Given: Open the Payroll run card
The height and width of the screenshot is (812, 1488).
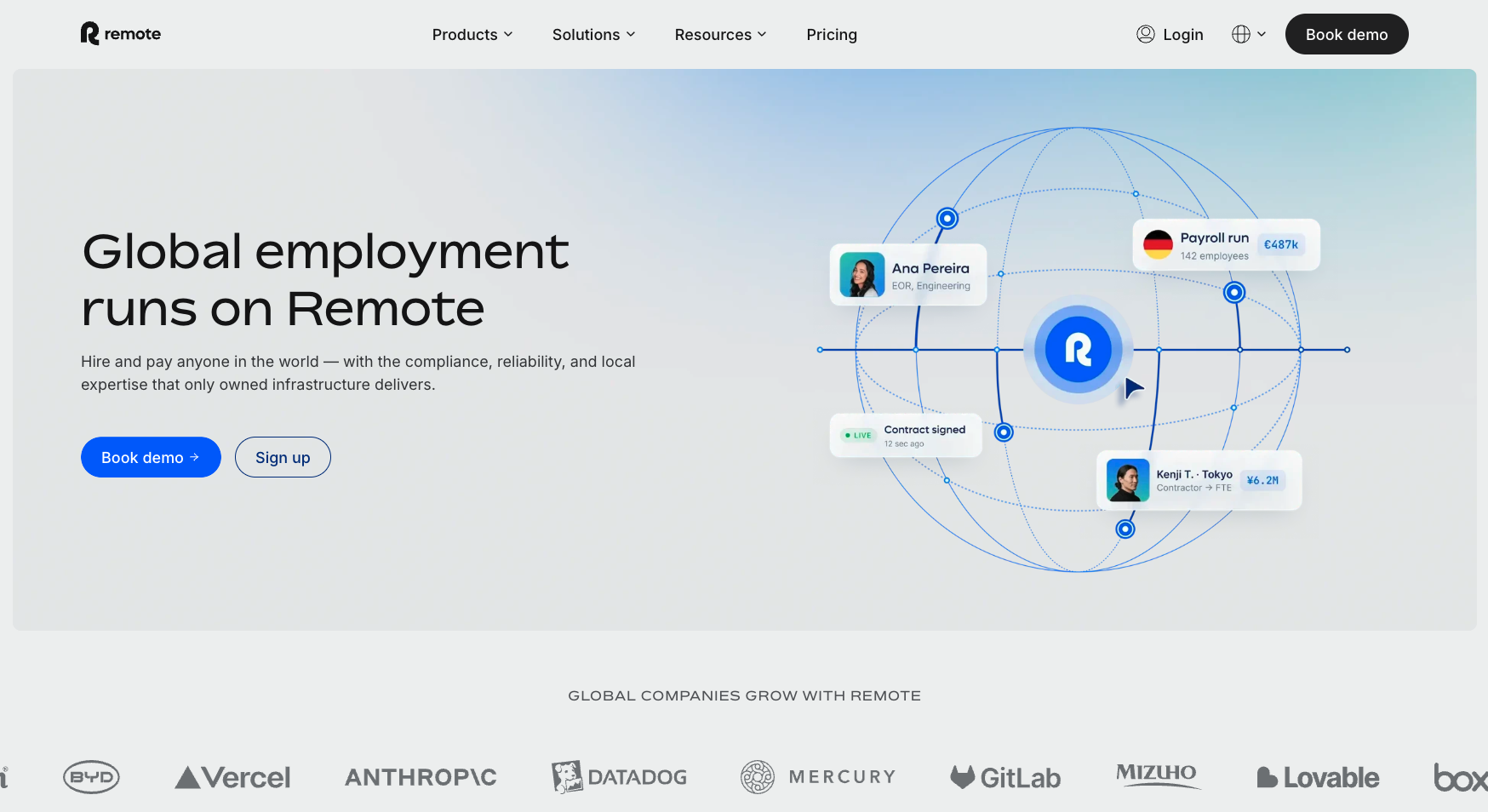Looking at the screenshot, I should (1226, 245).
